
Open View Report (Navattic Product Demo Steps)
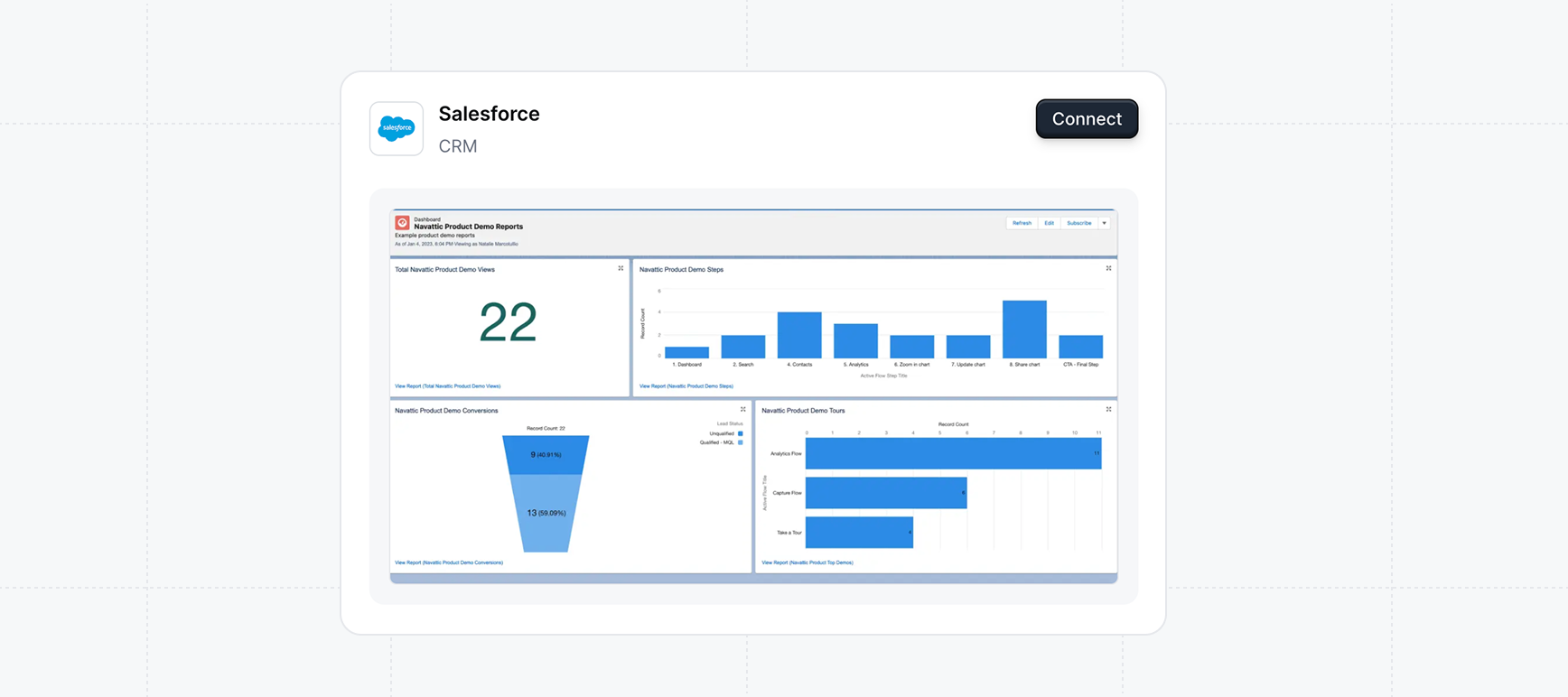[686, 386]
